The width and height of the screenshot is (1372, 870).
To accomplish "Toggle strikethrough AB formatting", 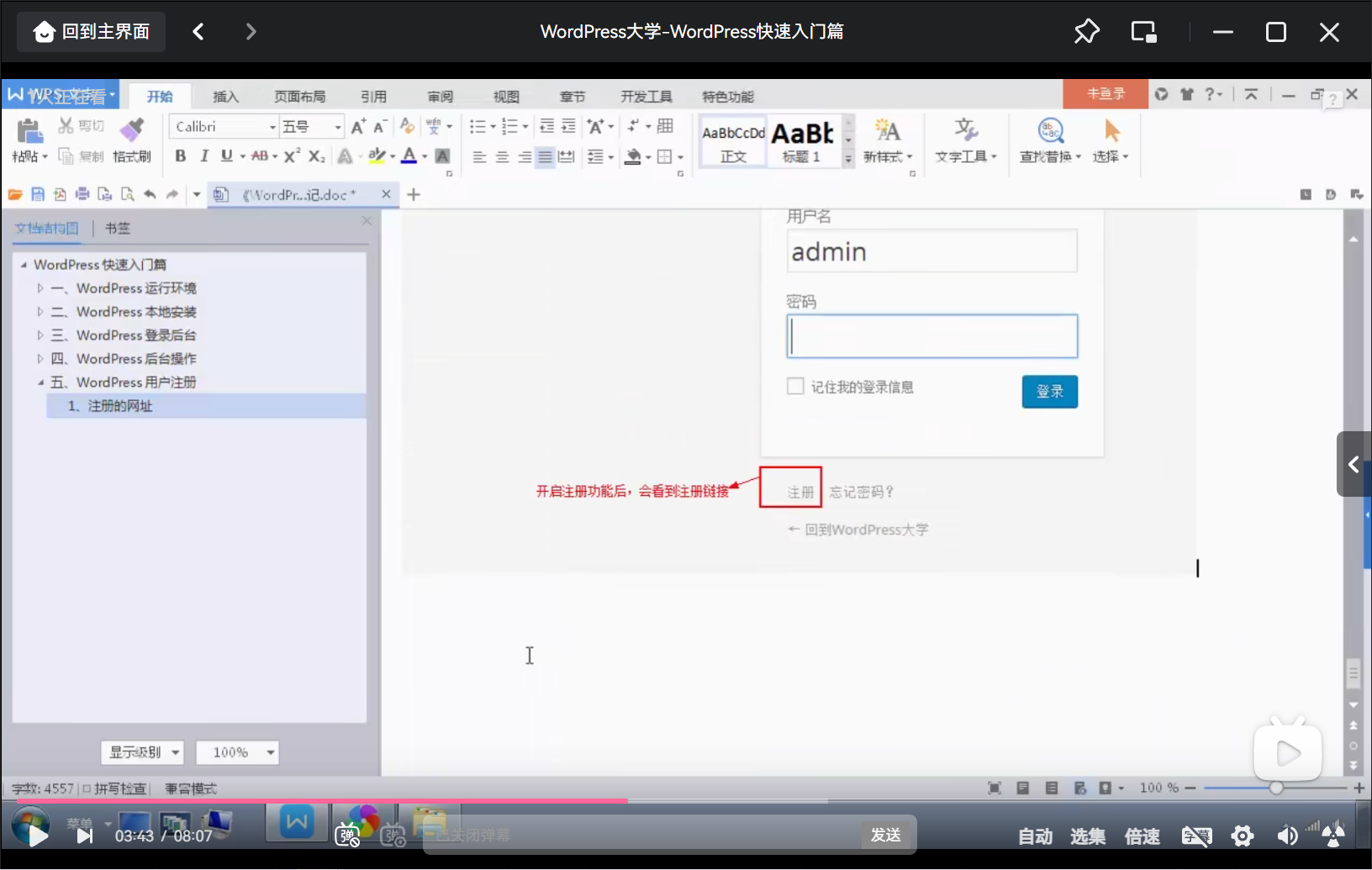I will (x=260, y=156).
